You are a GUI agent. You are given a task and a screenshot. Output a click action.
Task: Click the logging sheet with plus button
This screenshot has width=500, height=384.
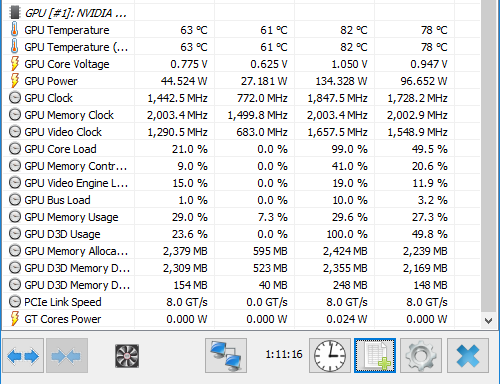[375, 355]
